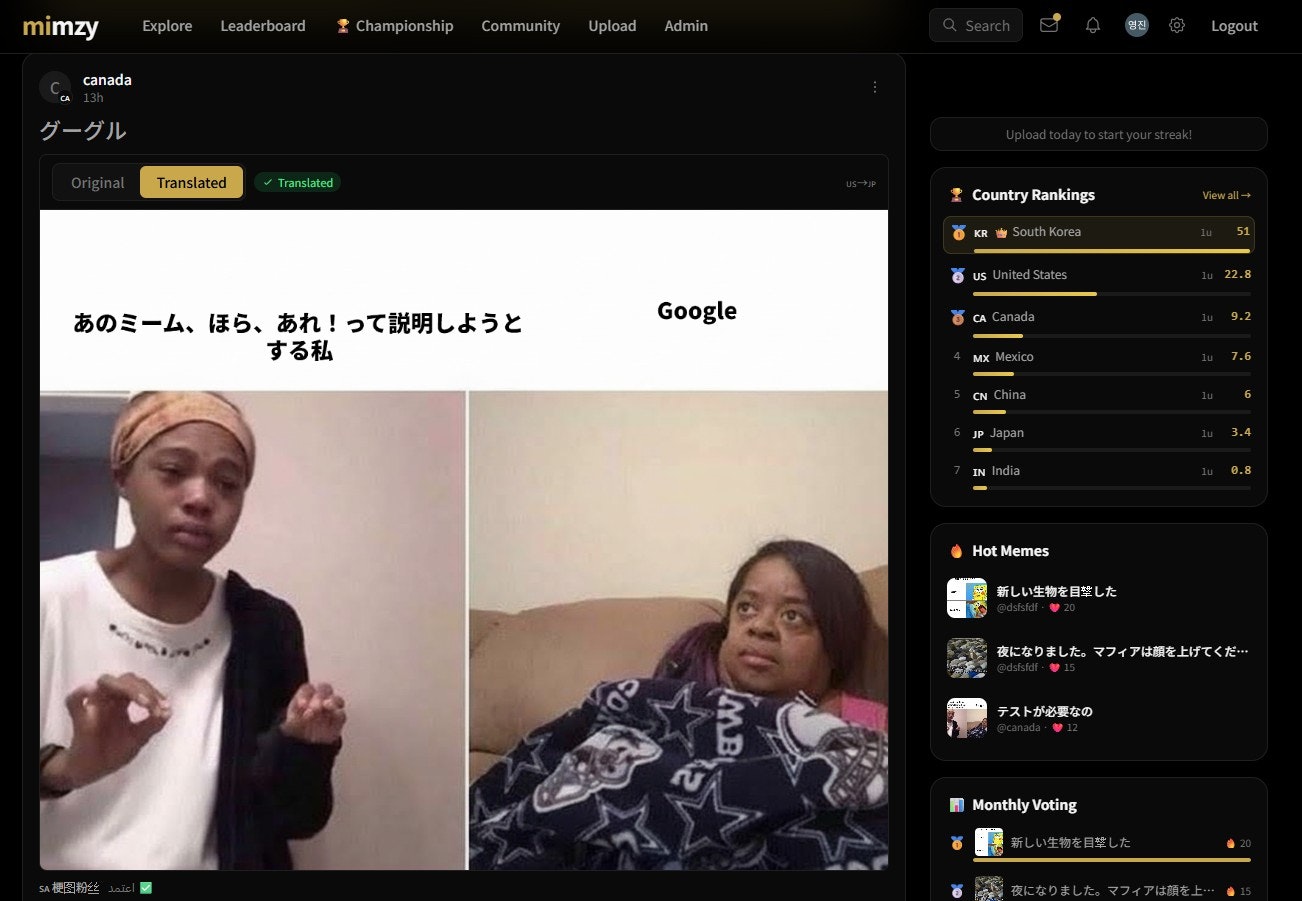Open the mail inbox icon
1302x901 pixels.
click(1048, 25)
